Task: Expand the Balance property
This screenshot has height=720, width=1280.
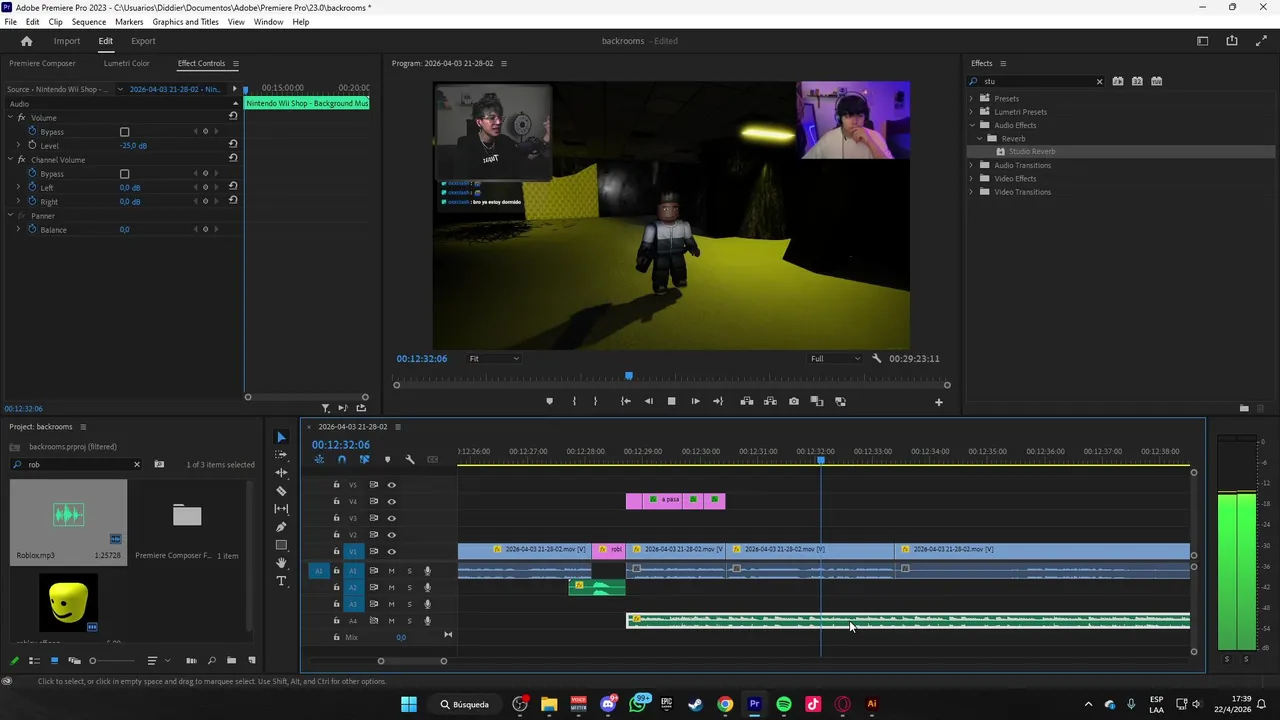Action: tap(18, 230)
